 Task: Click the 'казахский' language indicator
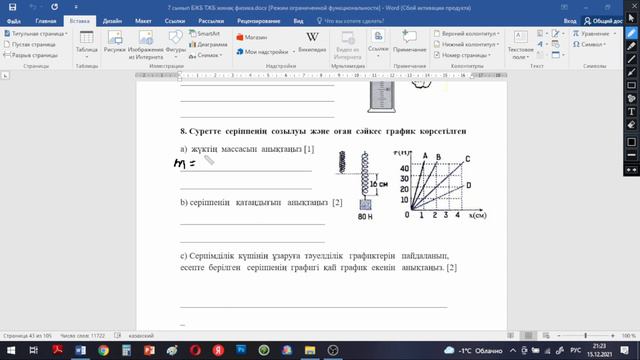pyautogui.click(x=141, y=336)
